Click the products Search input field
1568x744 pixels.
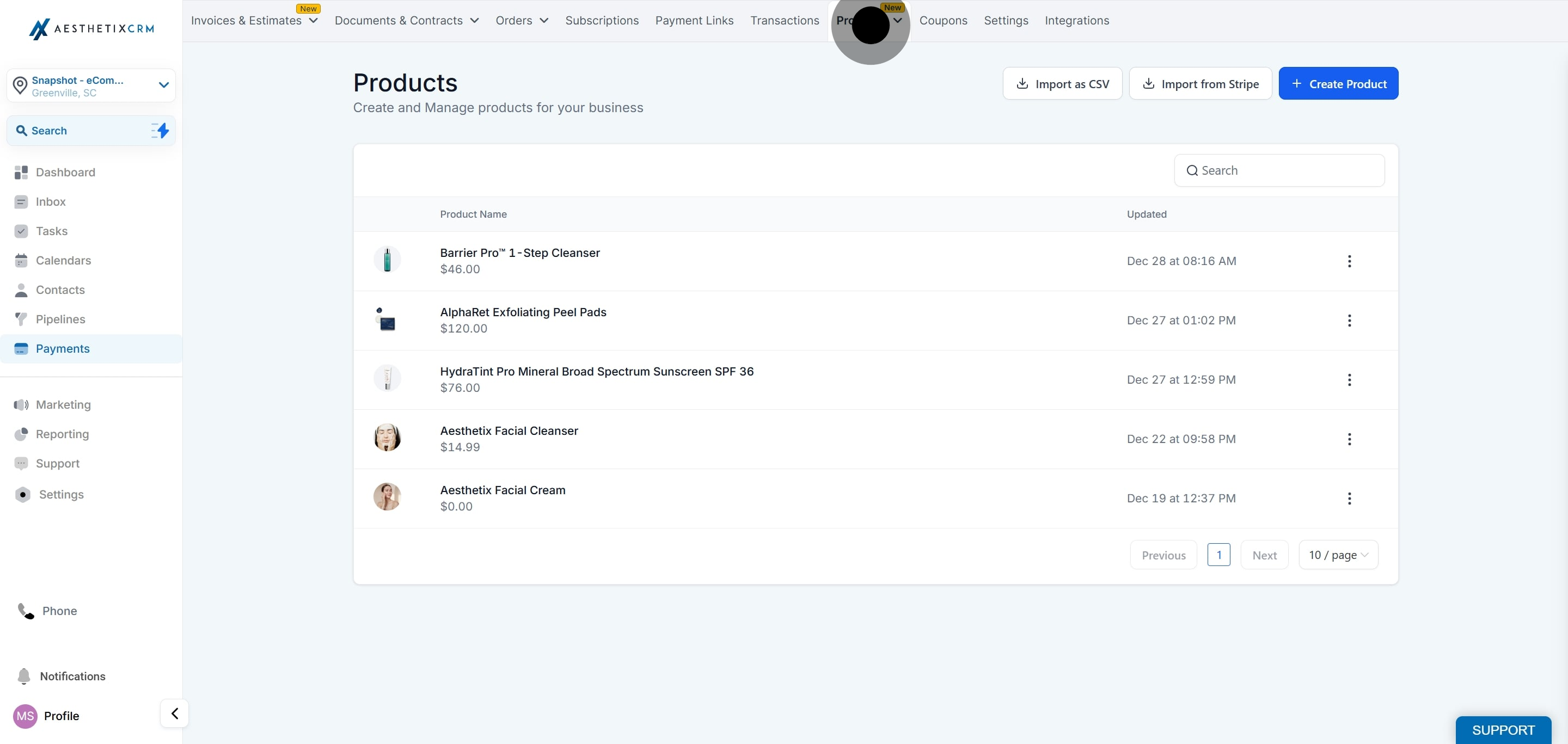point(1279,171)
